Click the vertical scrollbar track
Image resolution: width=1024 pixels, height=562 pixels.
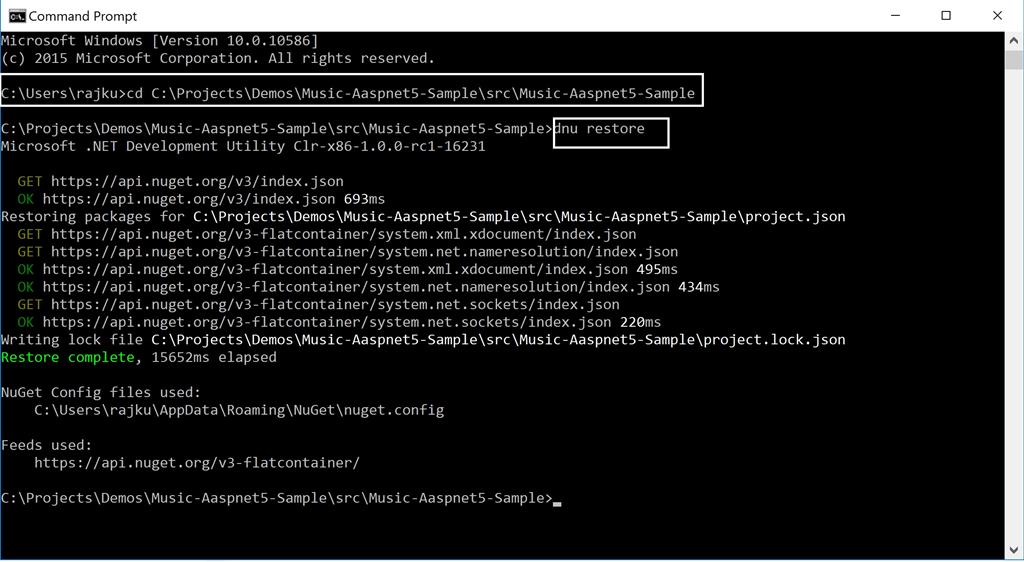tap(1014, 300)
